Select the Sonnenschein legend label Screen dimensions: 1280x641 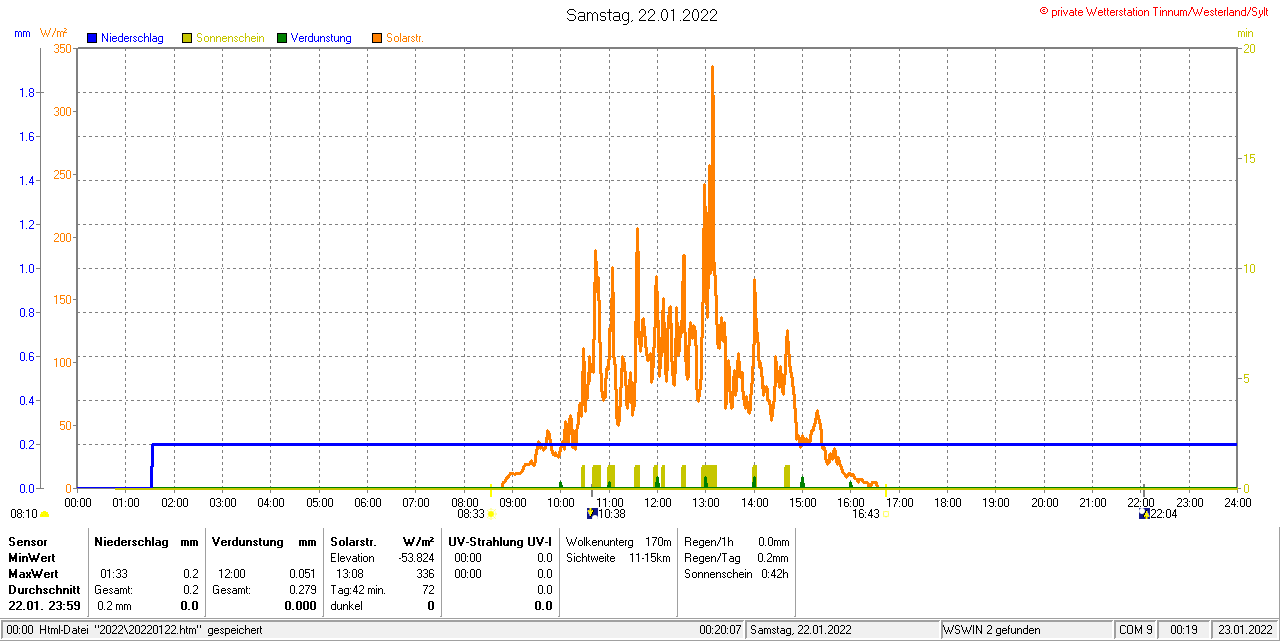[230, 38]
